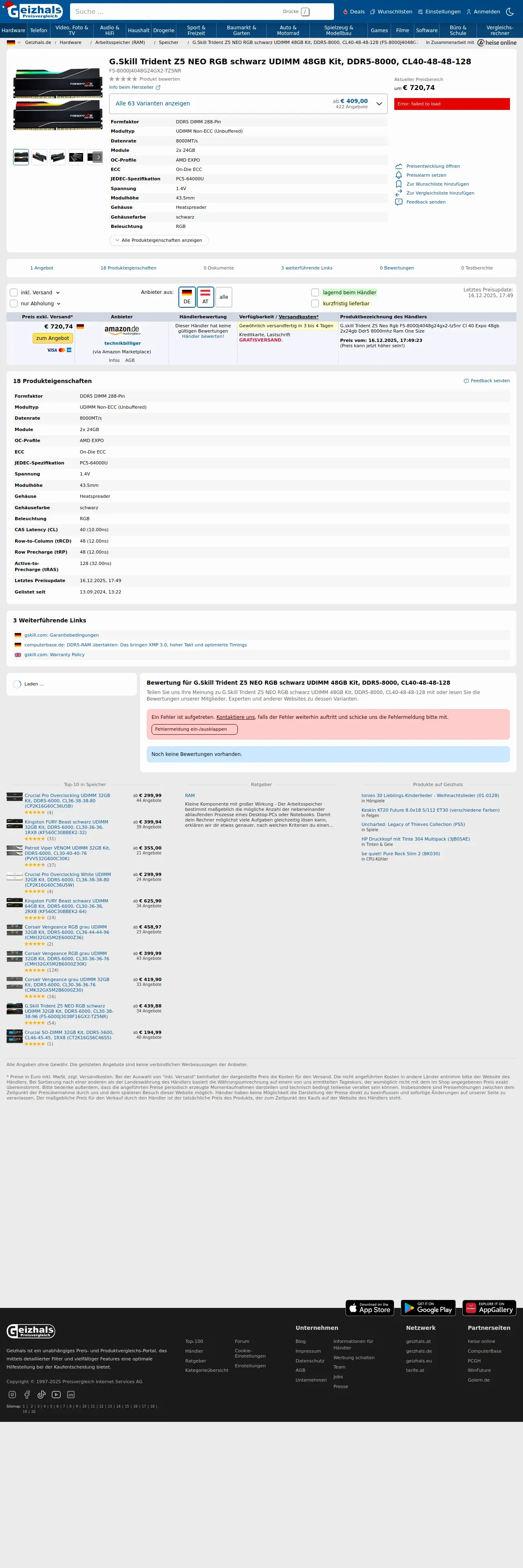
Task: Enable the nur Abholung checkbox
Action: click(13, 304)
